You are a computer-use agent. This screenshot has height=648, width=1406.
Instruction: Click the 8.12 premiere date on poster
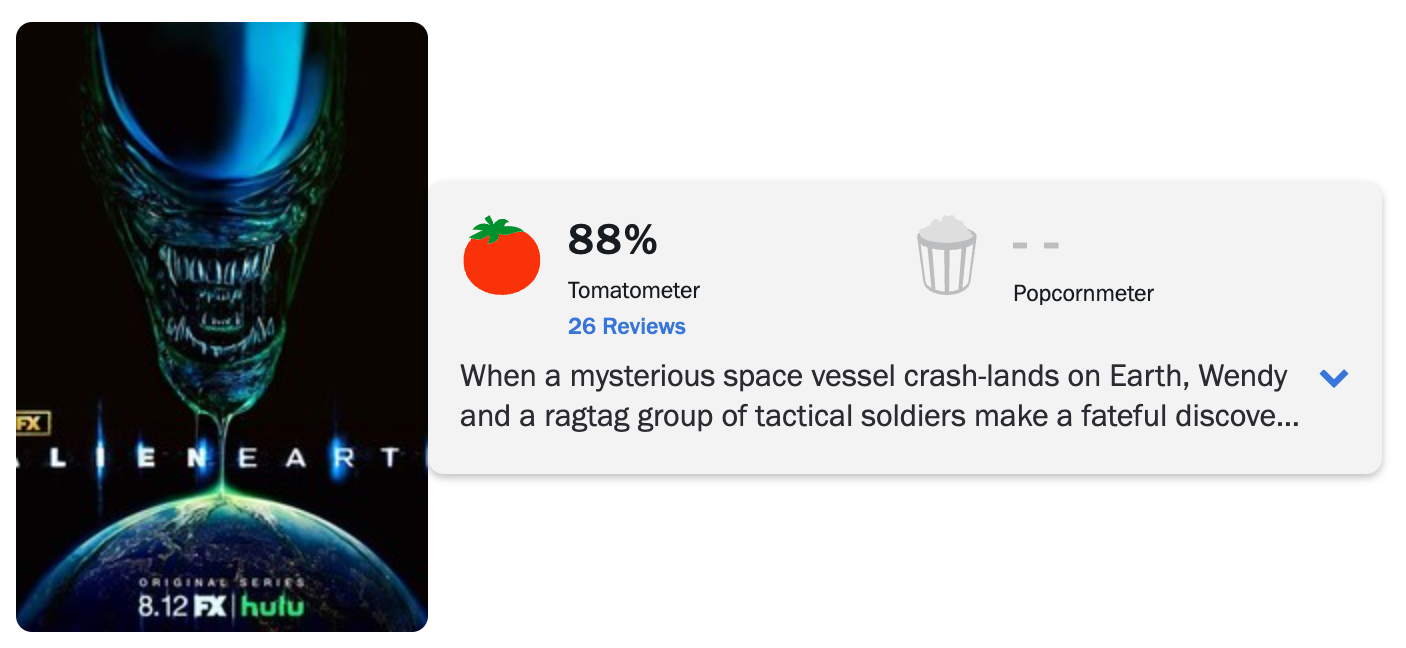[162, 607]
